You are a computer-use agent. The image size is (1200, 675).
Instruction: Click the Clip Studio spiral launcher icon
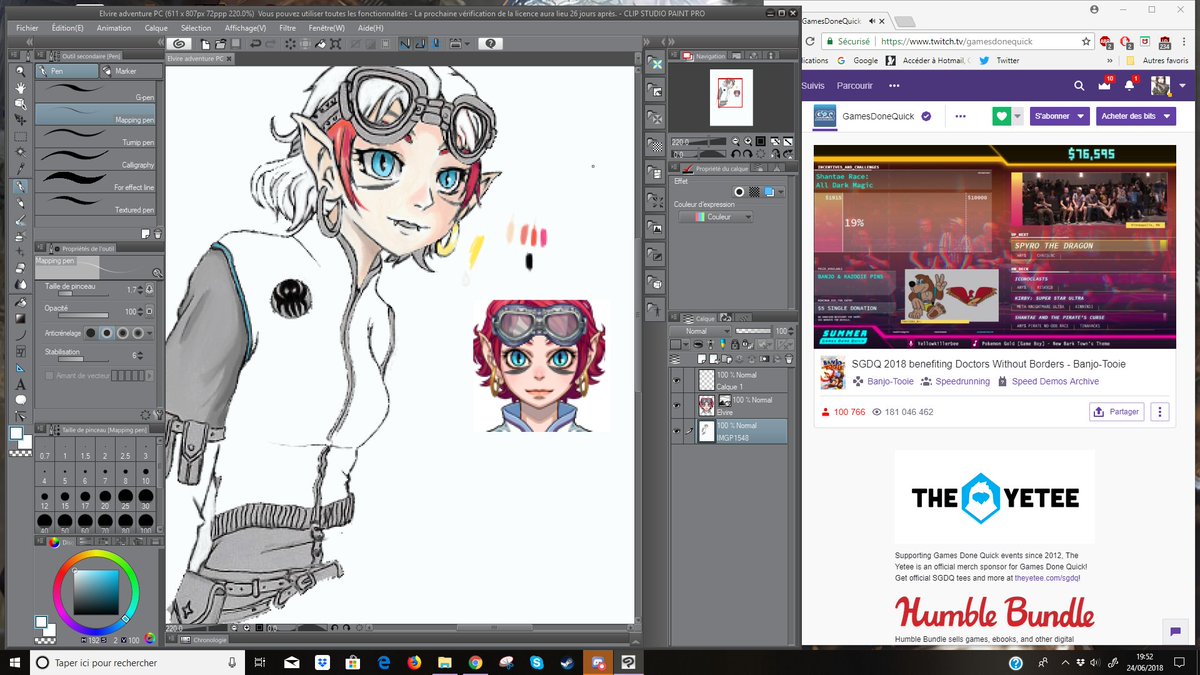(x=180, y=43)
